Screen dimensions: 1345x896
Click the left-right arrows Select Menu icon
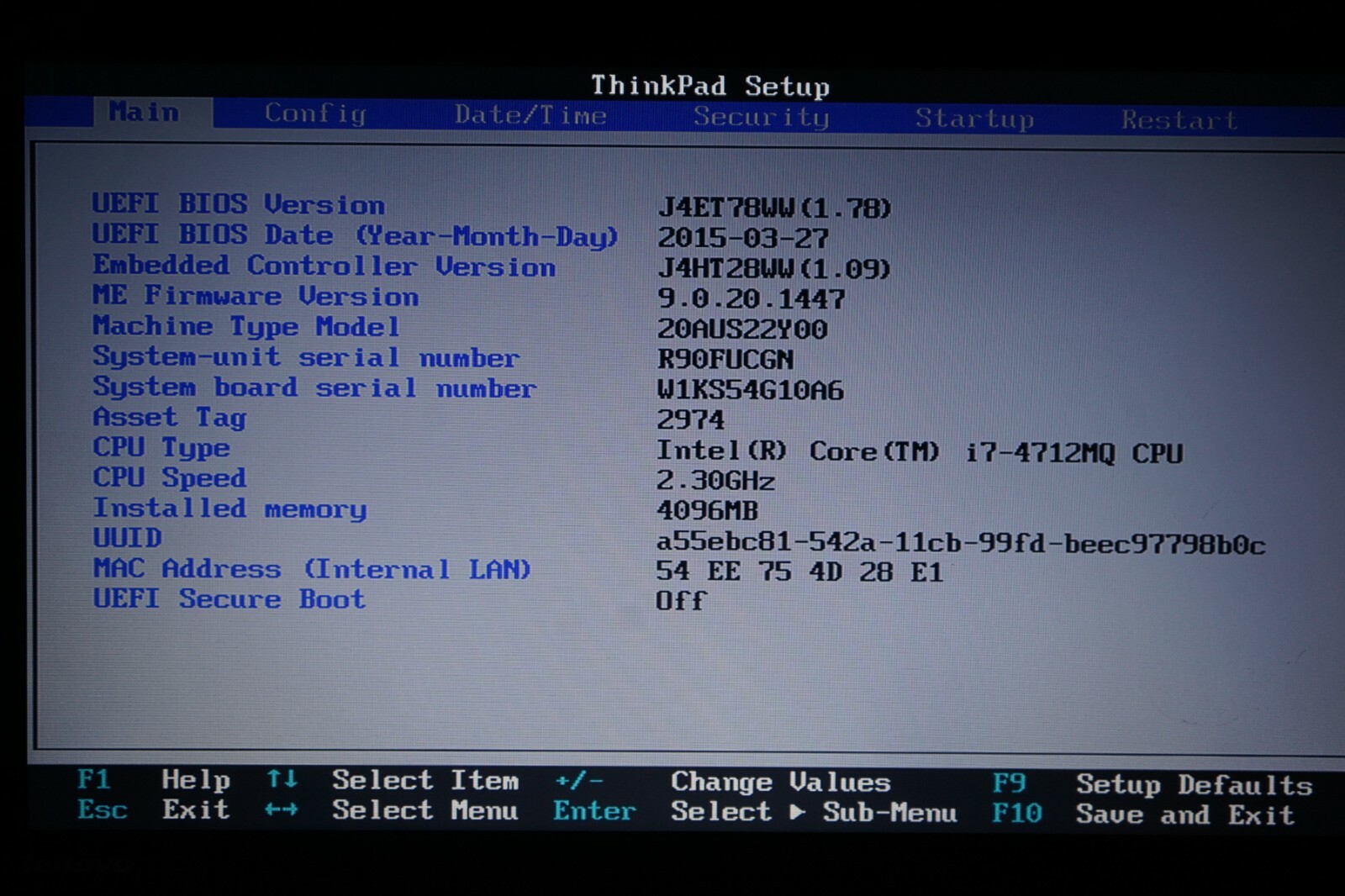(282, 809)
